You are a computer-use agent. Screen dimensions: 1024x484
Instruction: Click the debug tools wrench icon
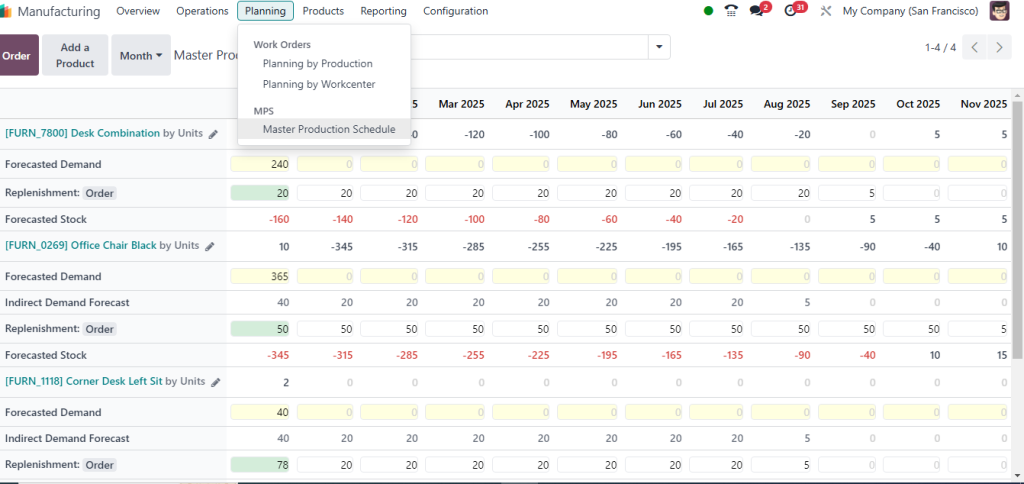coord(825,11)
